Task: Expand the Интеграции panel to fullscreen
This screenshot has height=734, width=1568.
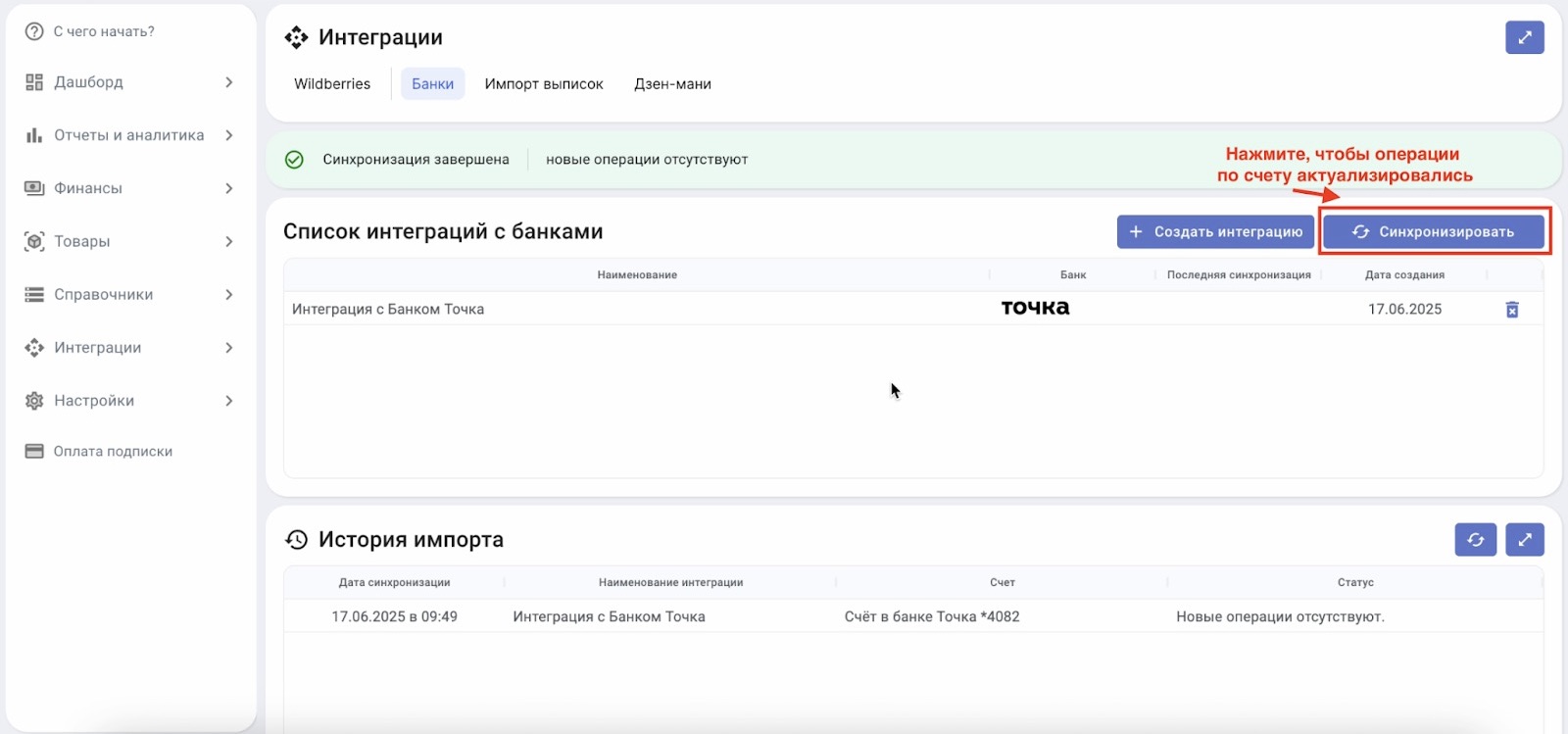Action: tap(1524, 38)
